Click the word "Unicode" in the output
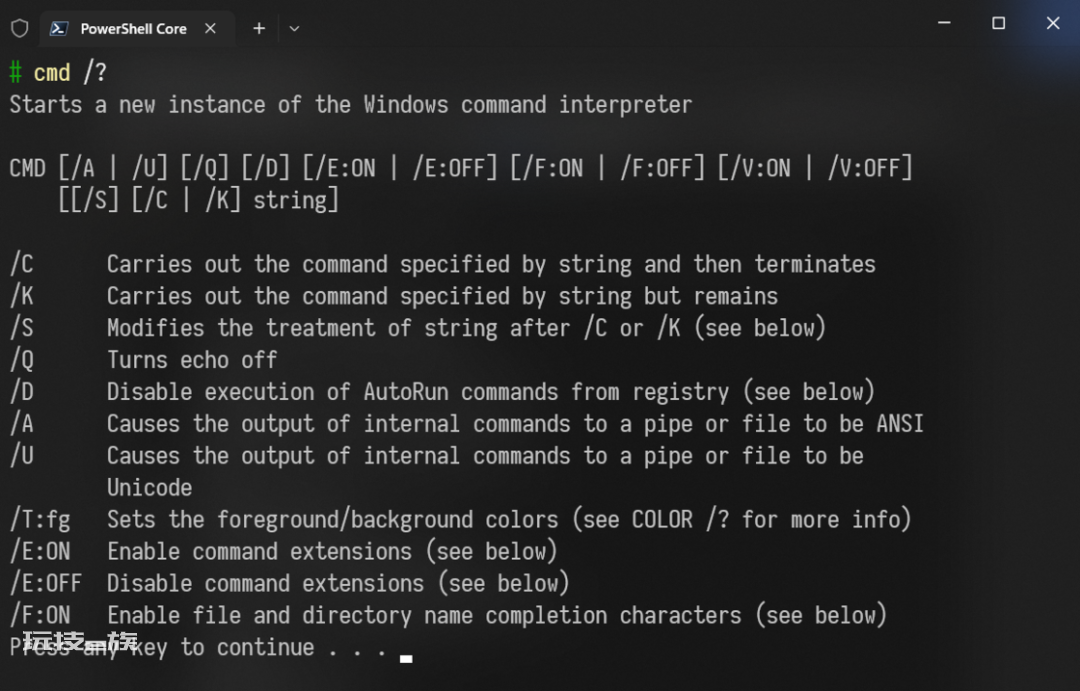Screen dimensions: 1080x691 (149, 488)
